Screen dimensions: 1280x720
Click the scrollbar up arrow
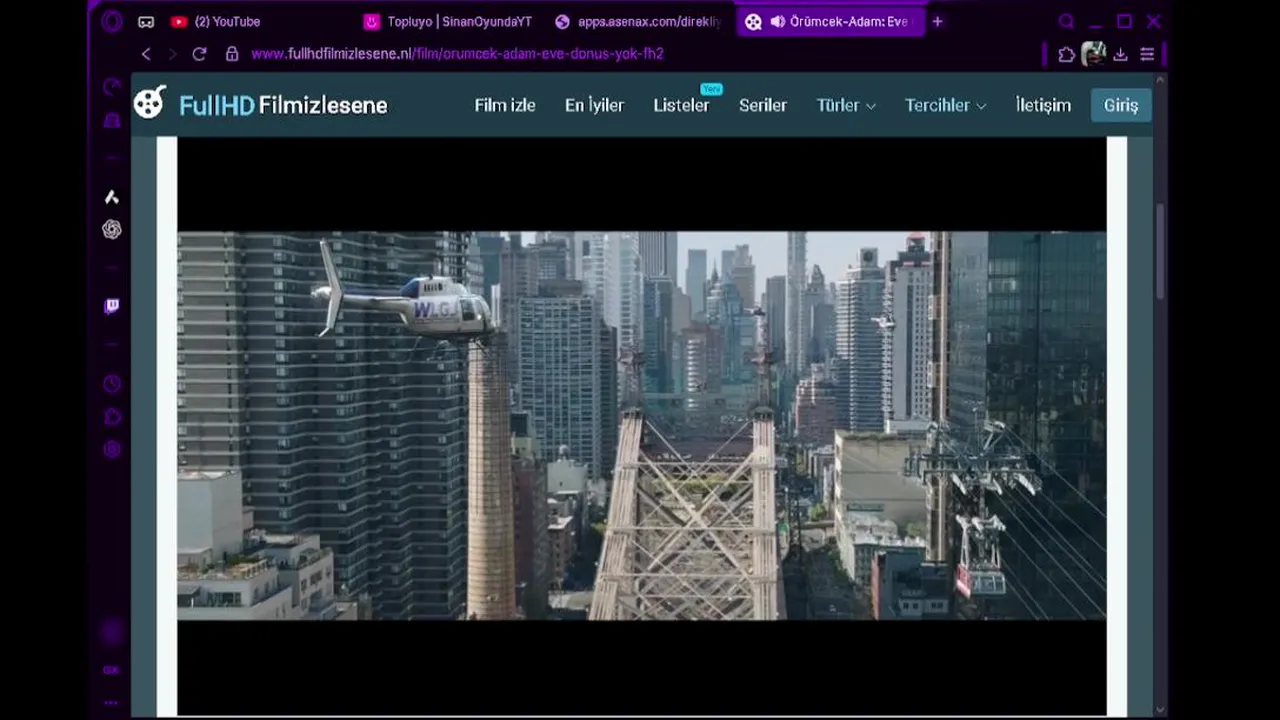(x=1160, y=79)
